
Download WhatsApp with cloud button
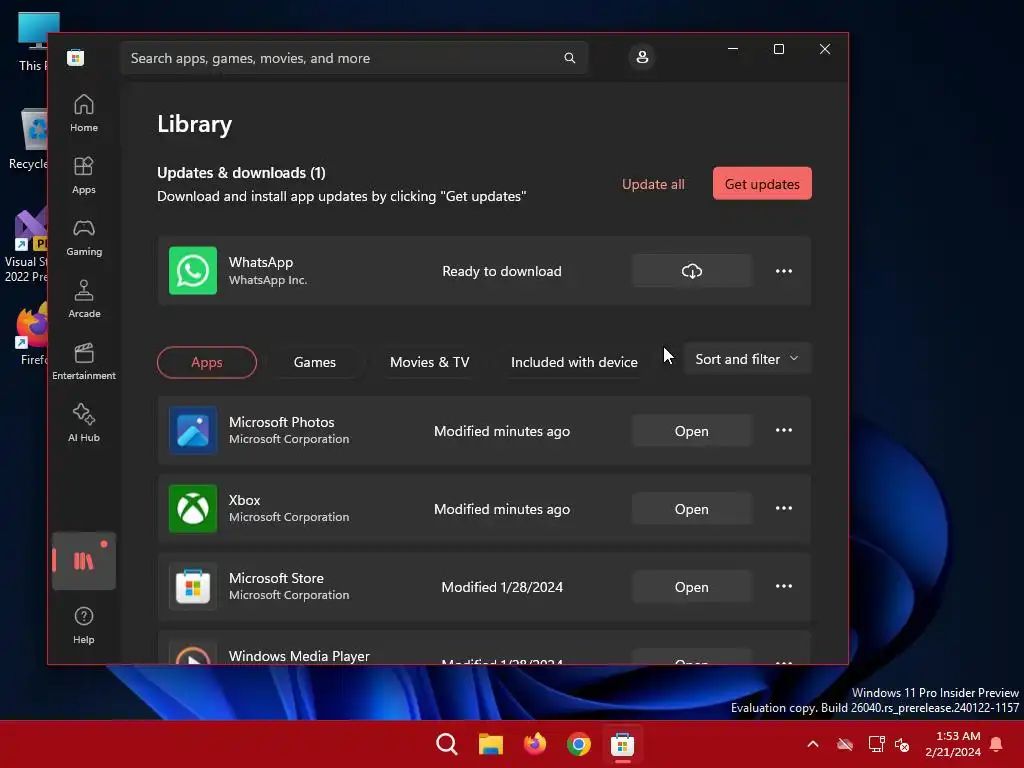pyautogui.click(x=692, y=271)
